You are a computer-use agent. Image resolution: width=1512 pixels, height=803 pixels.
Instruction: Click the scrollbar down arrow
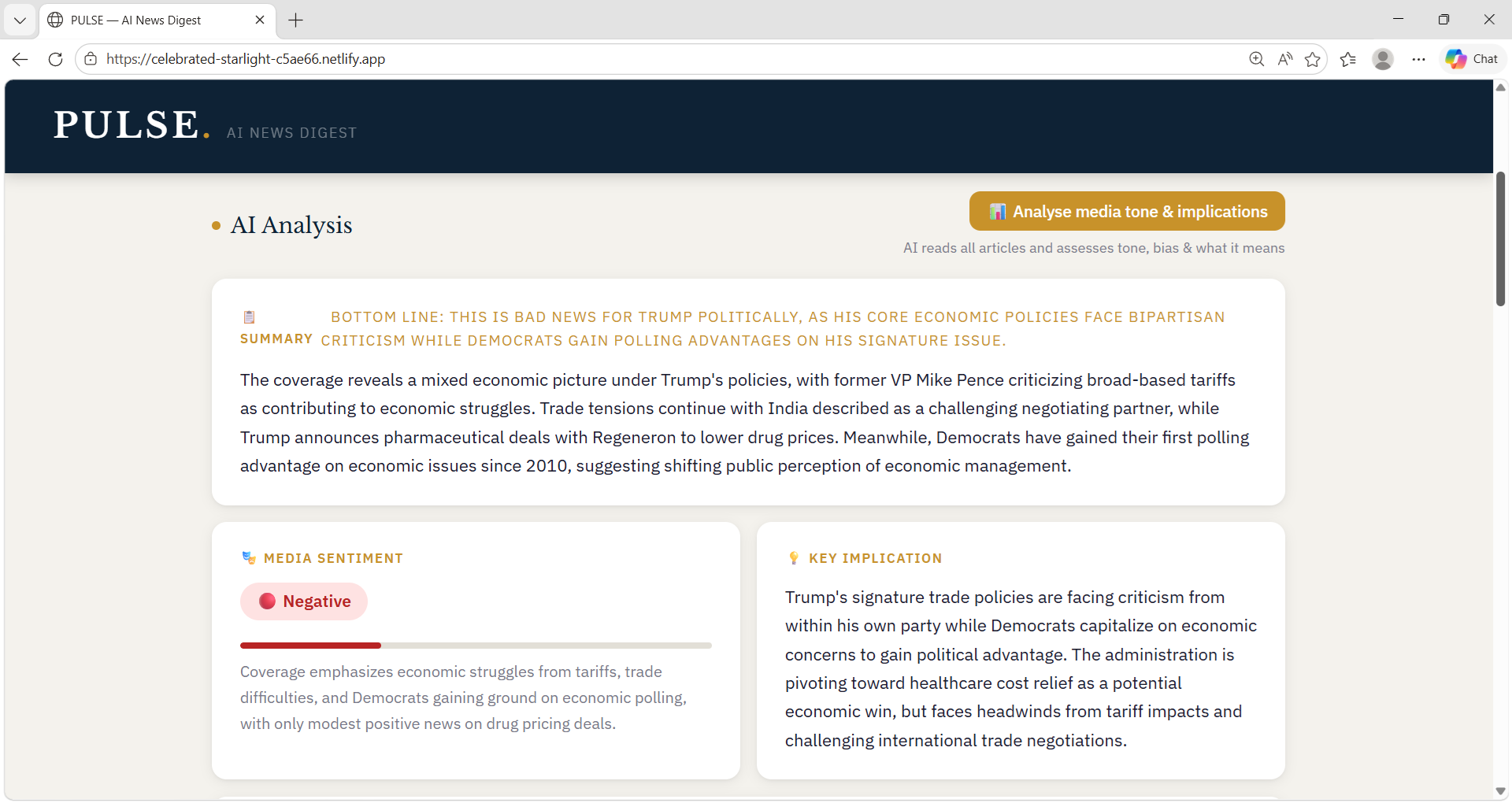point(1501,791)
